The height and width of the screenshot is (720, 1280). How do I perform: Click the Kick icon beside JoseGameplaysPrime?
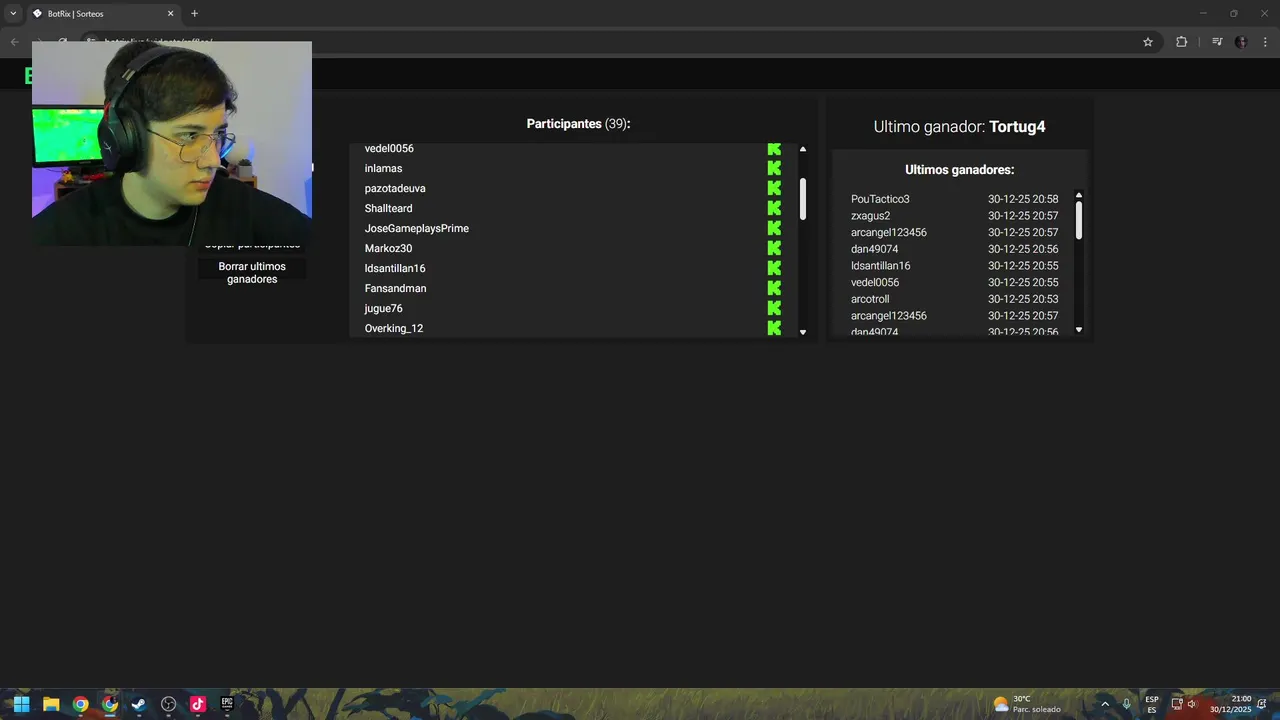point(774,228)
